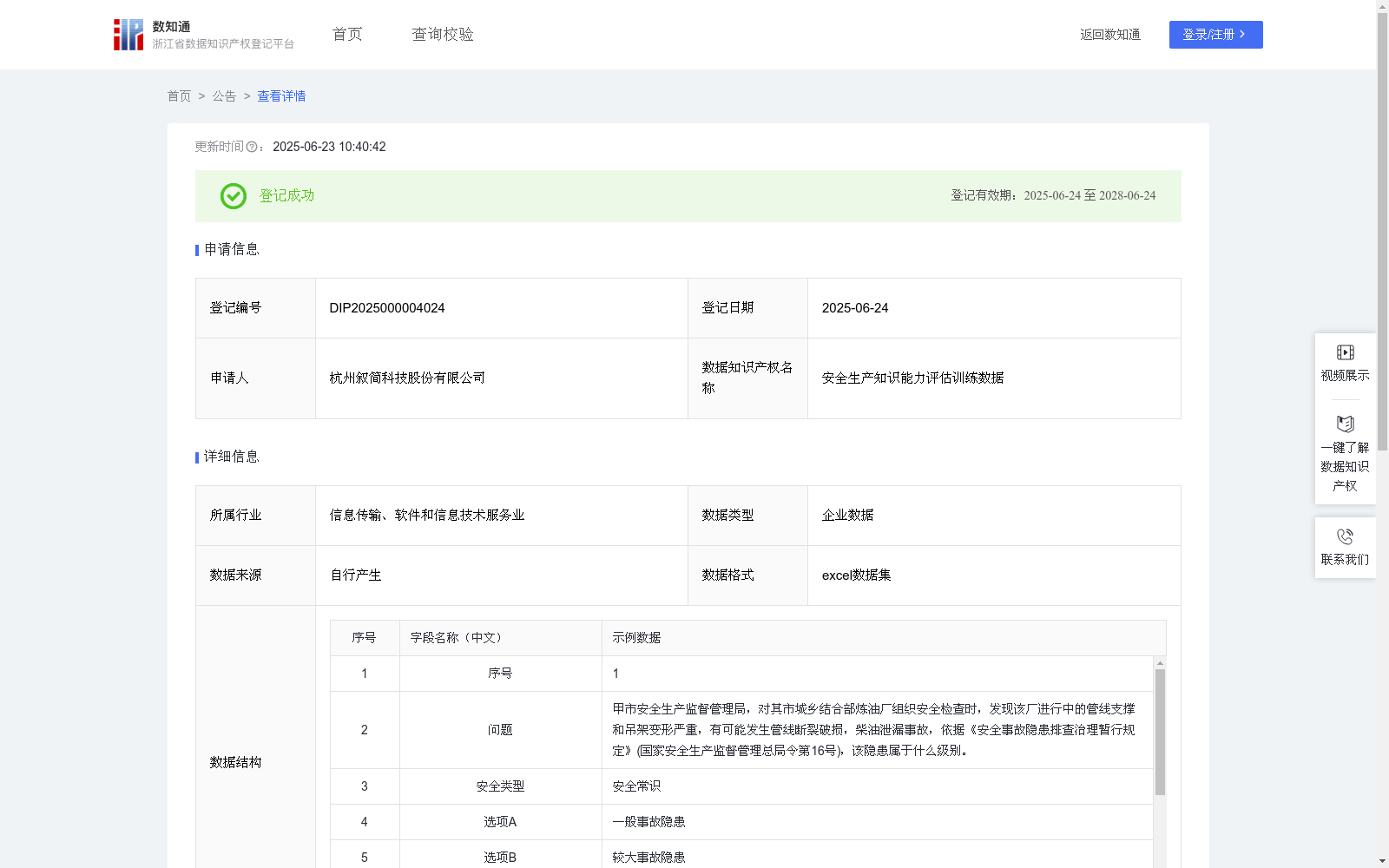
Task: Click the 安全类型 field name cell
Action: click(x=500, y=786)
